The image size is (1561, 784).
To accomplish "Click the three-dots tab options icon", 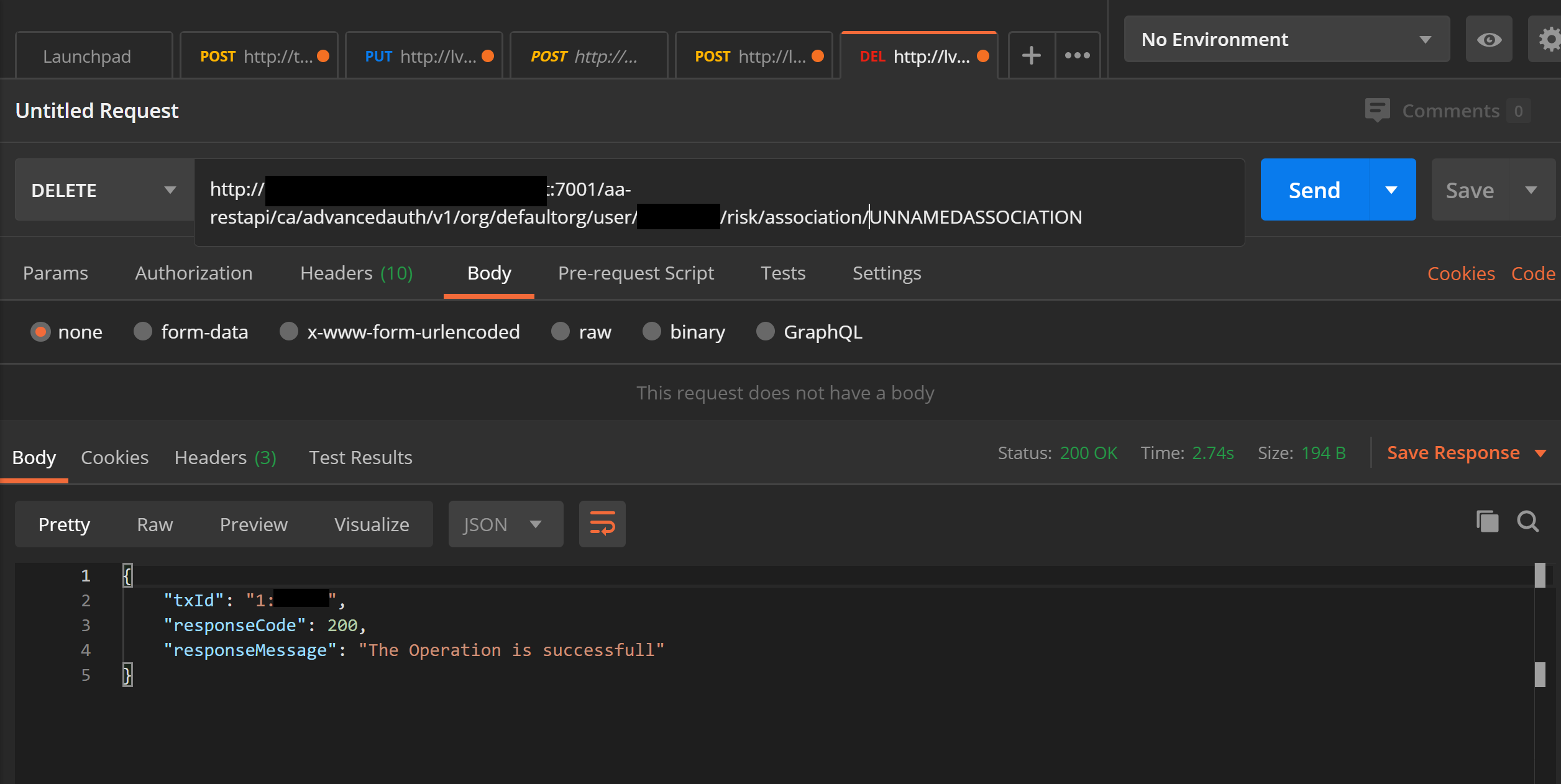I will point(1077,56).
